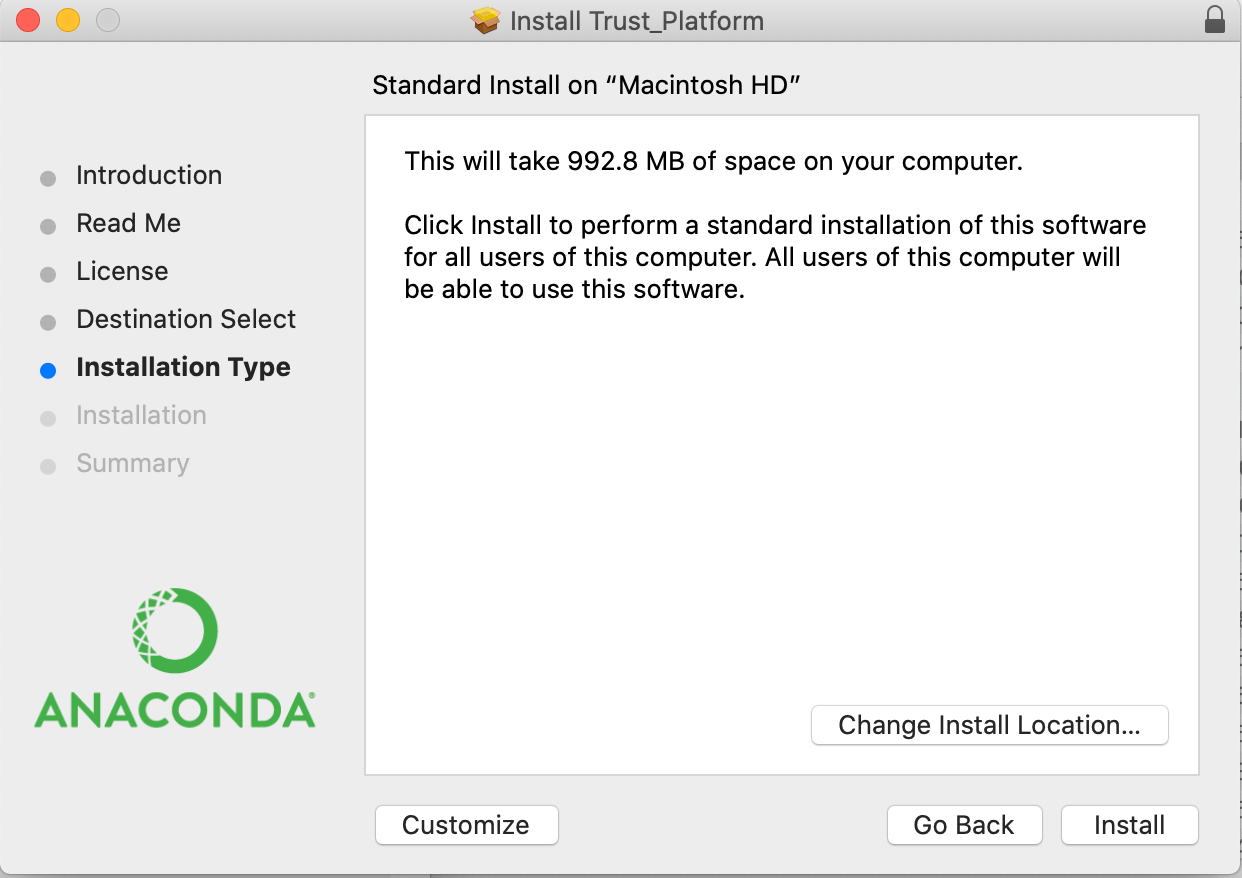This screenshot has height=878, width=1242.
Task: Click the lock icon in title bar
Action: click(1215, 20)
